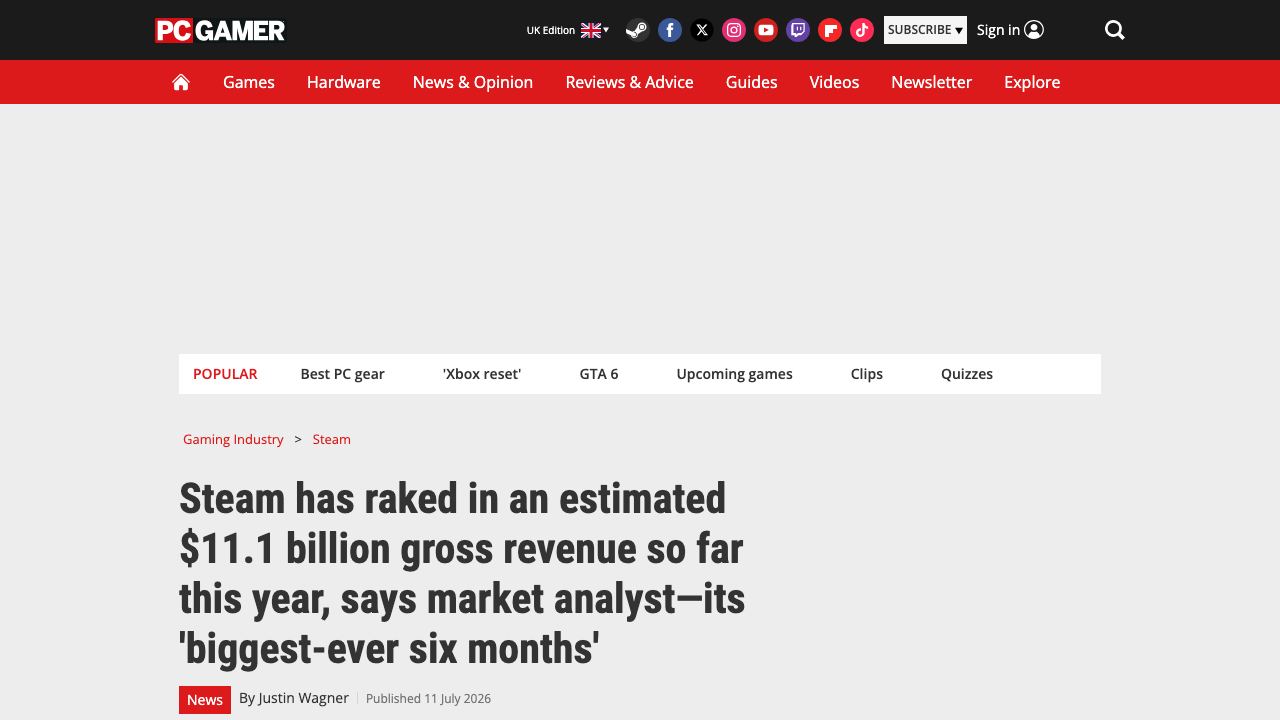Select the Best PC gear popular link
The image size is (1280, 720).
click(343, 374)
